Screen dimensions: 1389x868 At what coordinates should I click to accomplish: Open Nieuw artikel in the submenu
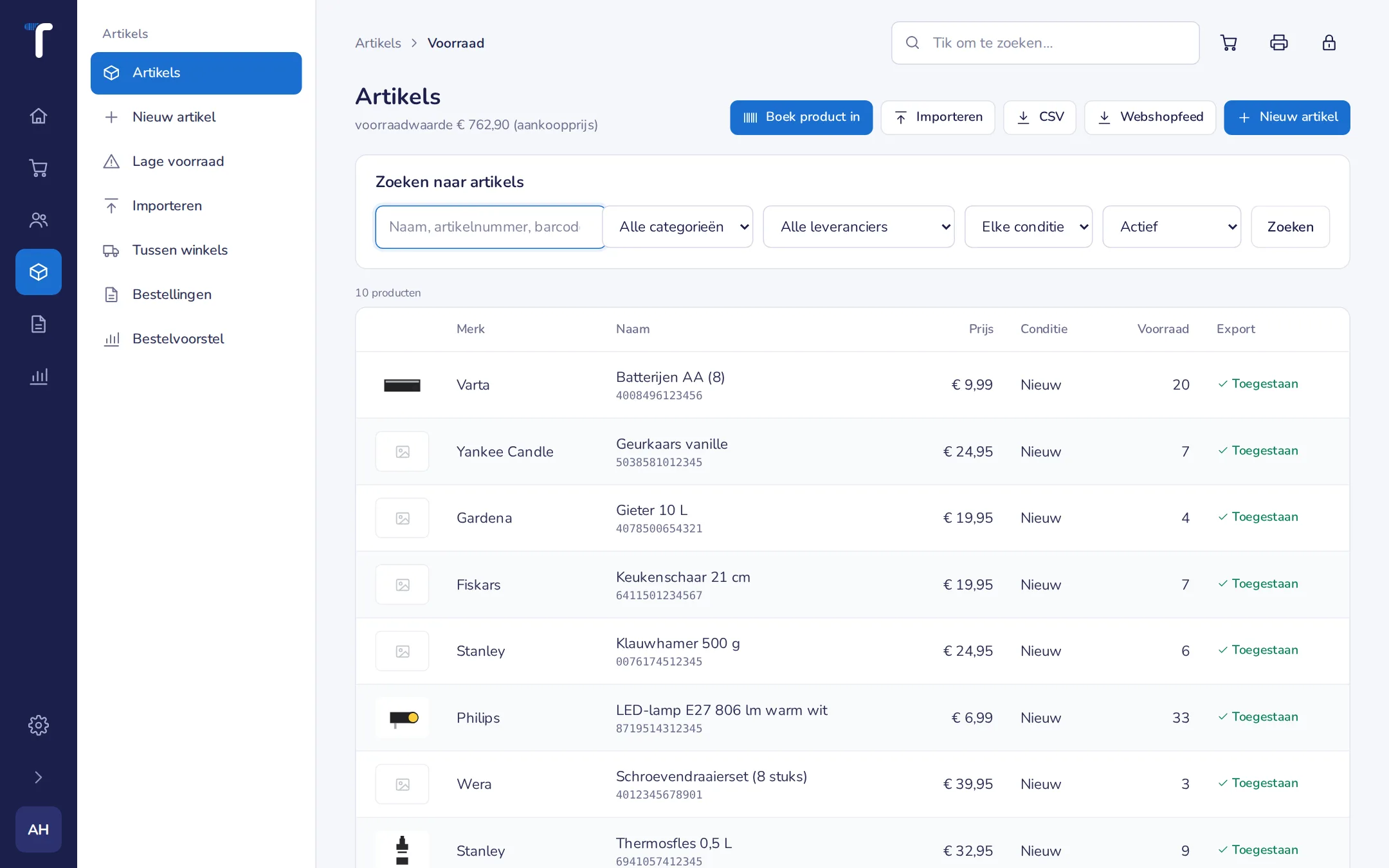pyautogui.click(x=196, y=117)
